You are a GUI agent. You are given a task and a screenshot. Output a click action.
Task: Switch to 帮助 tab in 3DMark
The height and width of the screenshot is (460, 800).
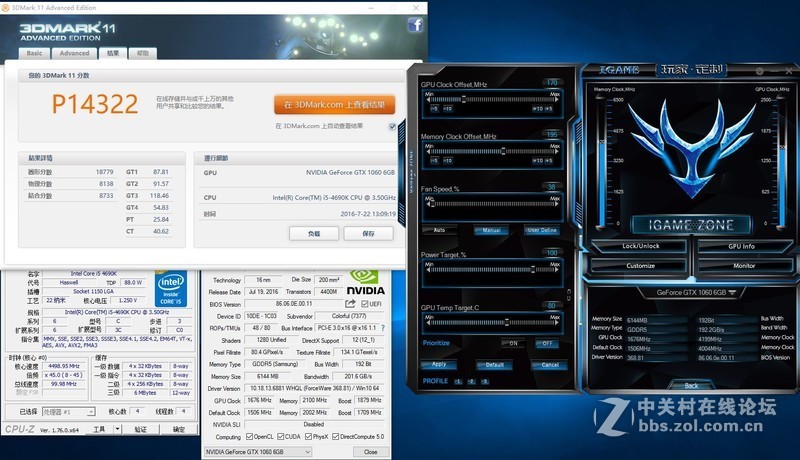143,53
